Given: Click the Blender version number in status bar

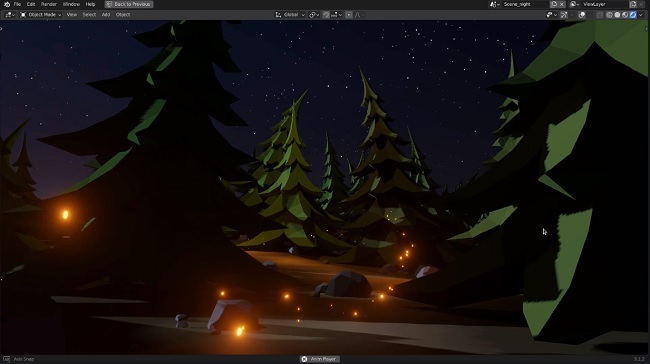Looking at the screenshot, I should point(639,359).
